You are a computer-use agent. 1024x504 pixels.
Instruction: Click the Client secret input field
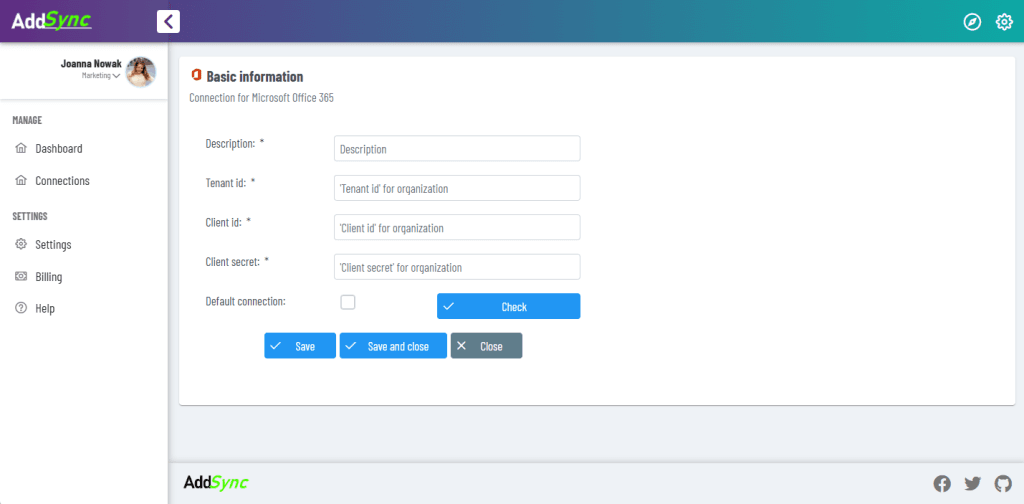click(x=457, y=267)
